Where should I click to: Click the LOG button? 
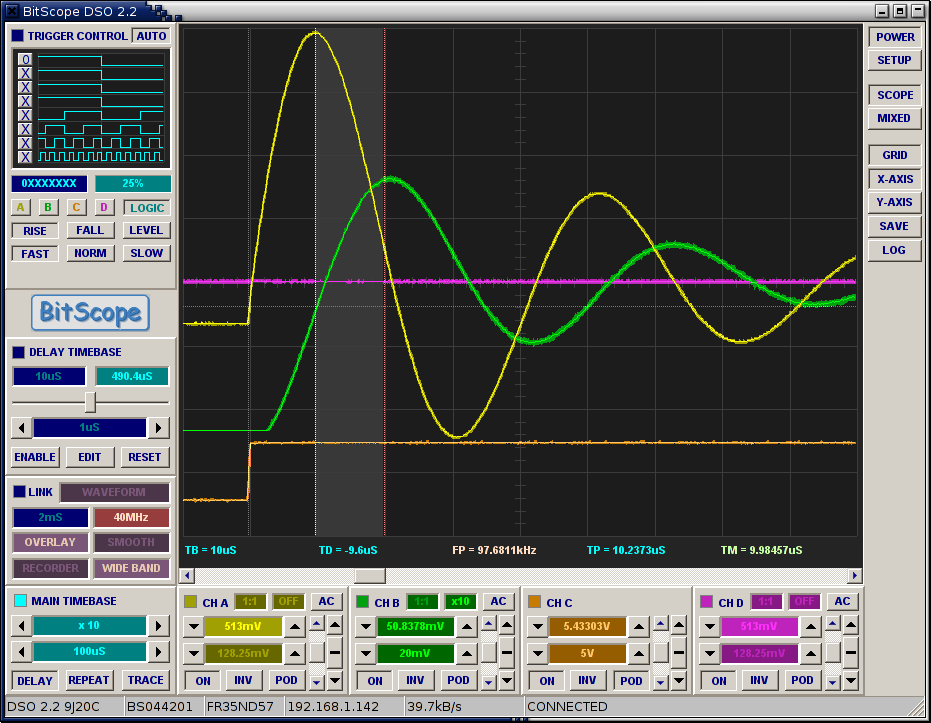point(895,250)
